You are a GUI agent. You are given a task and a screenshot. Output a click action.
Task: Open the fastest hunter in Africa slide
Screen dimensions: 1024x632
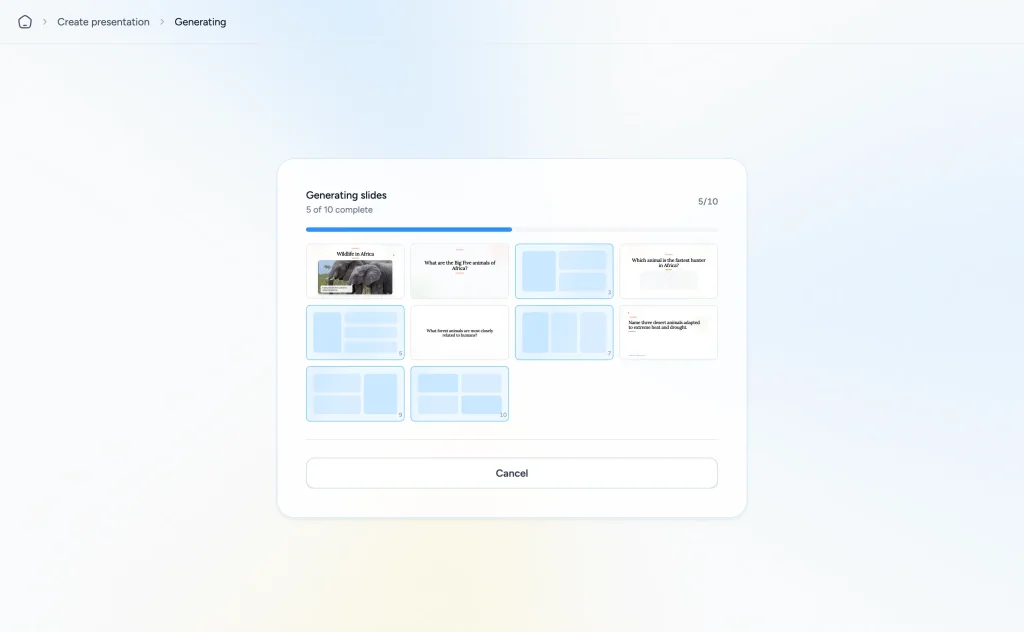coord(669,271)
